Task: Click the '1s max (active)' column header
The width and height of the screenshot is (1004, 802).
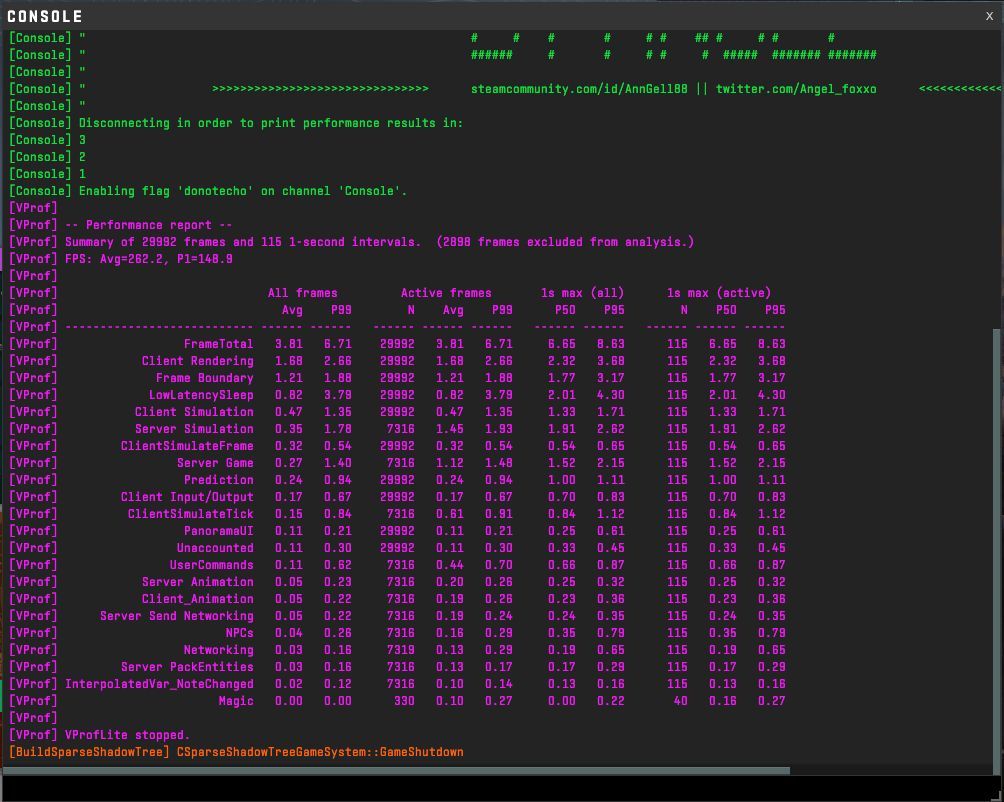Action: tap(718, 293)
